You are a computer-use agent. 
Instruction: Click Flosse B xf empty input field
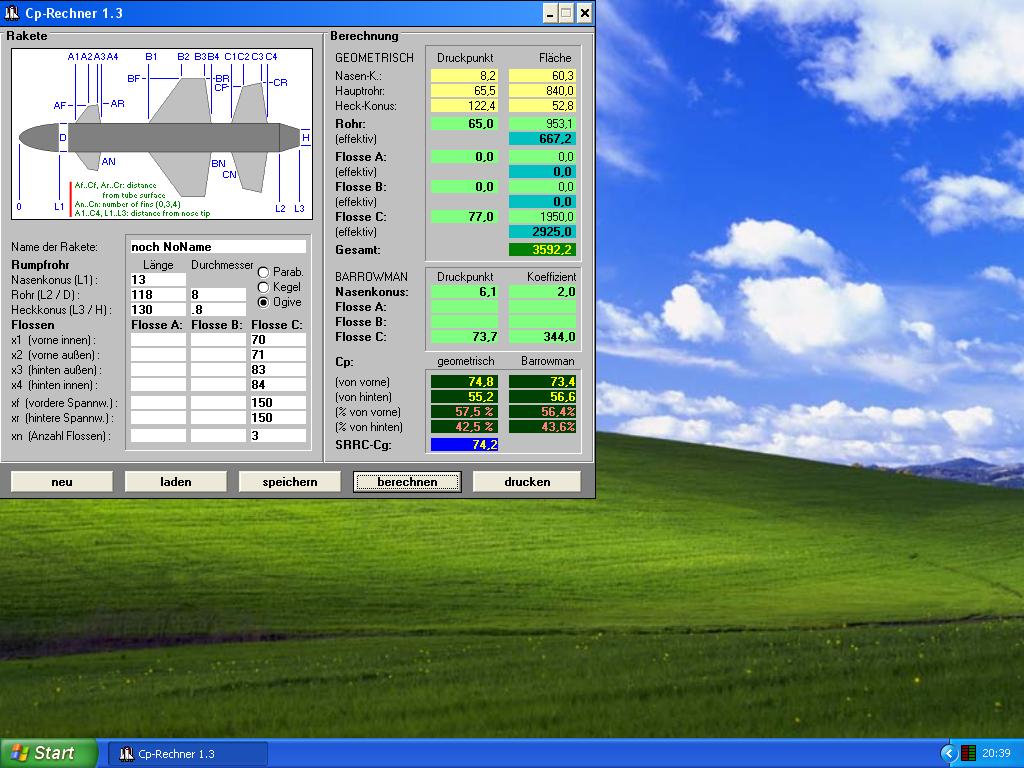pyautogui.click(x=218, y=403)
